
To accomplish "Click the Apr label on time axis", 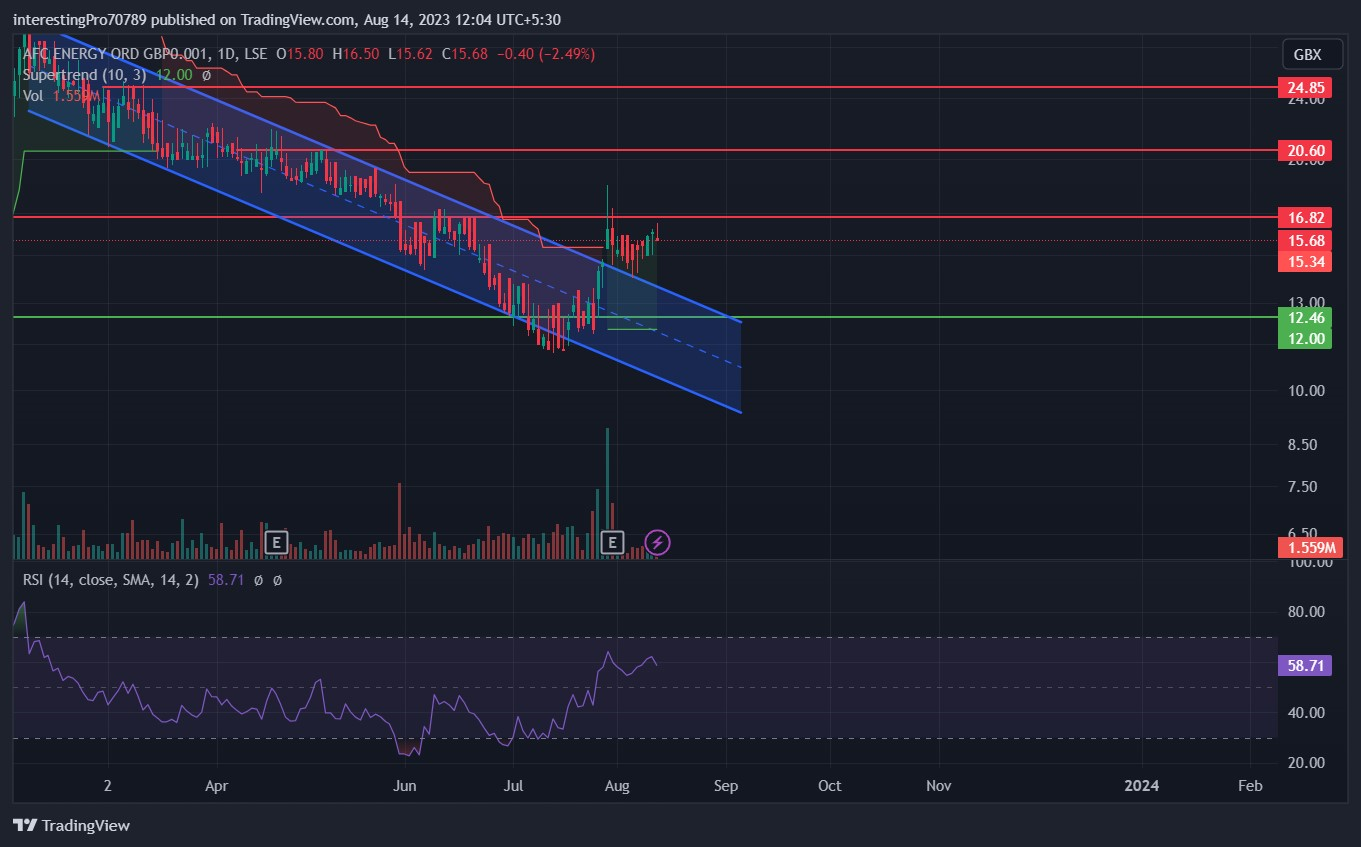I will (217, 786).
